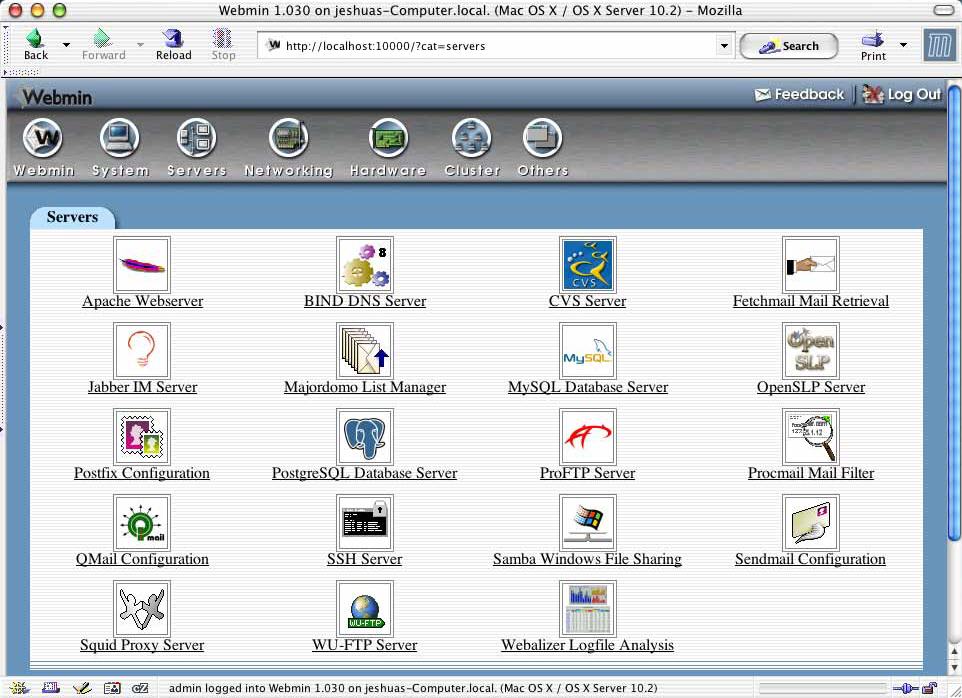Open the BIND DNS Server gears icon
Image resolution: width=962 pixels, height=698 pixels.
tap(365, 265)
